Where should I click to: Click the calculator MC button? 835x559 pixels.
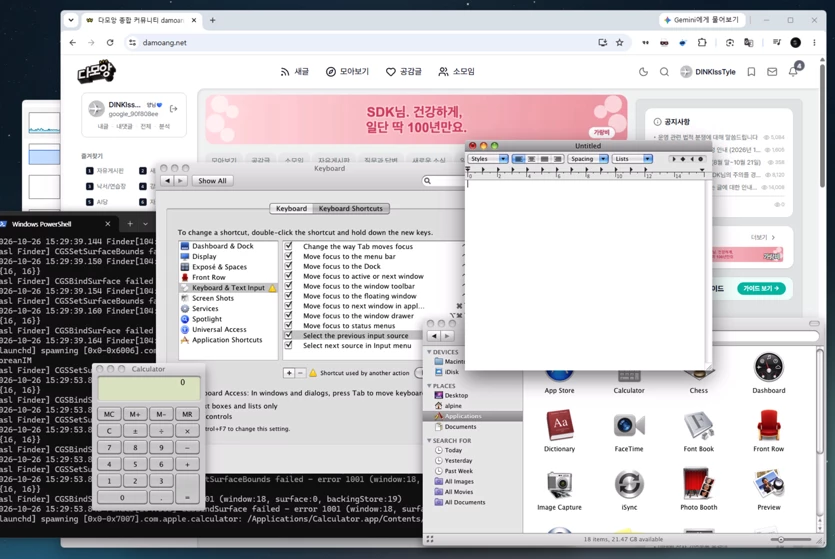[109, 414]
